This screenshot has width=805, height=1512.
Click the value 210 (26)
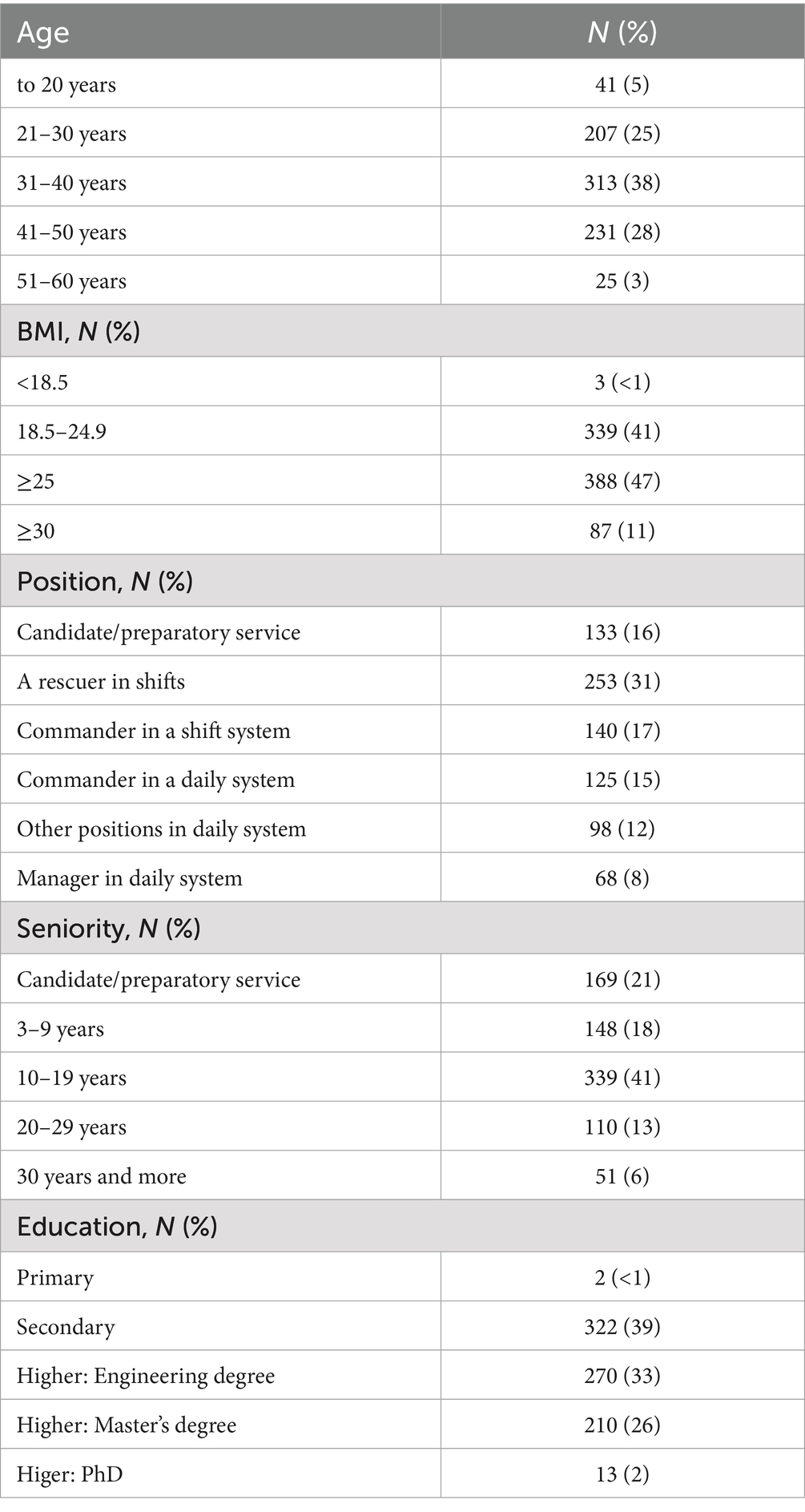coord(622,1425)
